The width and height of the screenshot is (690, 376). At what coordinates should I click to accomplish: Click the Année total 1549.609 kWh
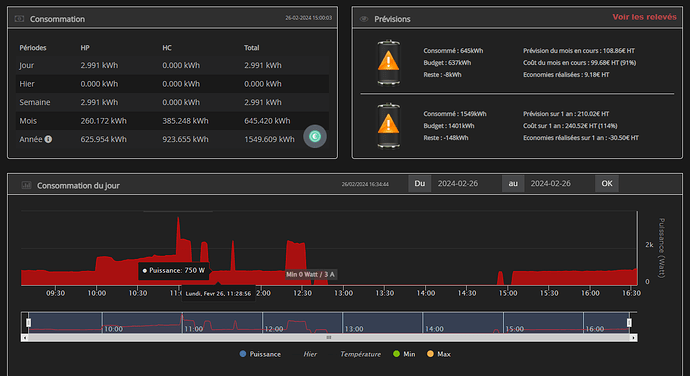[x=269, y=139]
